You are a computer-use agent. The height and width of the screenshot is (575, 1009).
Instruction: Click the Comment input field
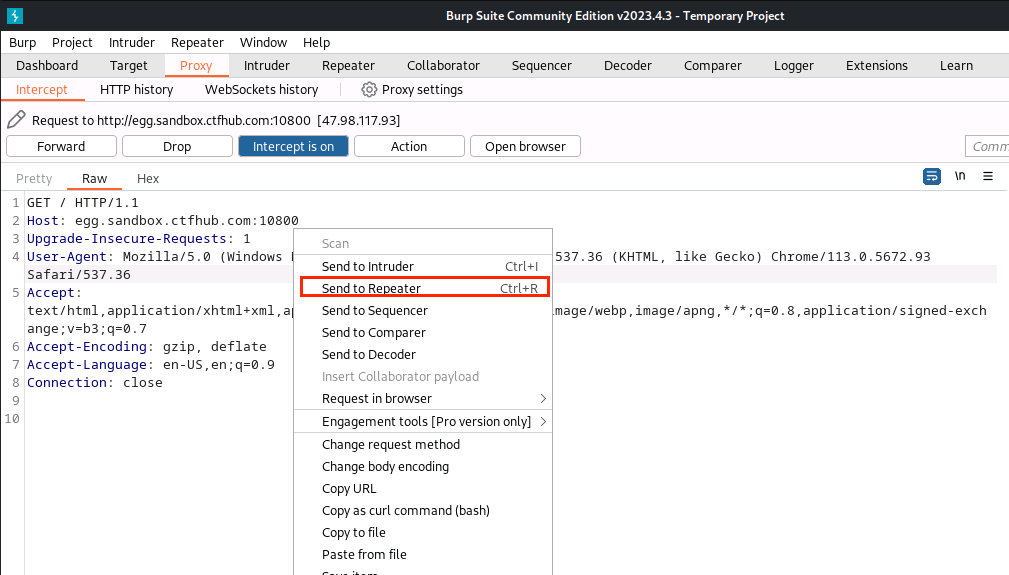[987, 146]
